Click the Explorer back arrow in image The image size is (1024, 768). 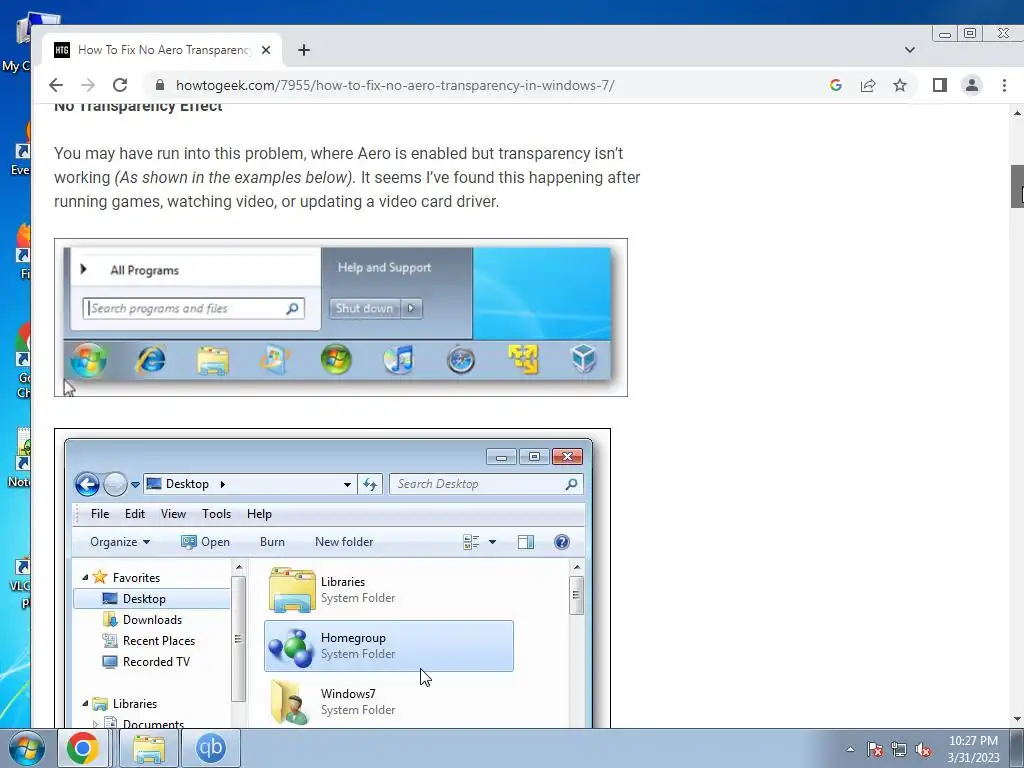coord(87,485)
